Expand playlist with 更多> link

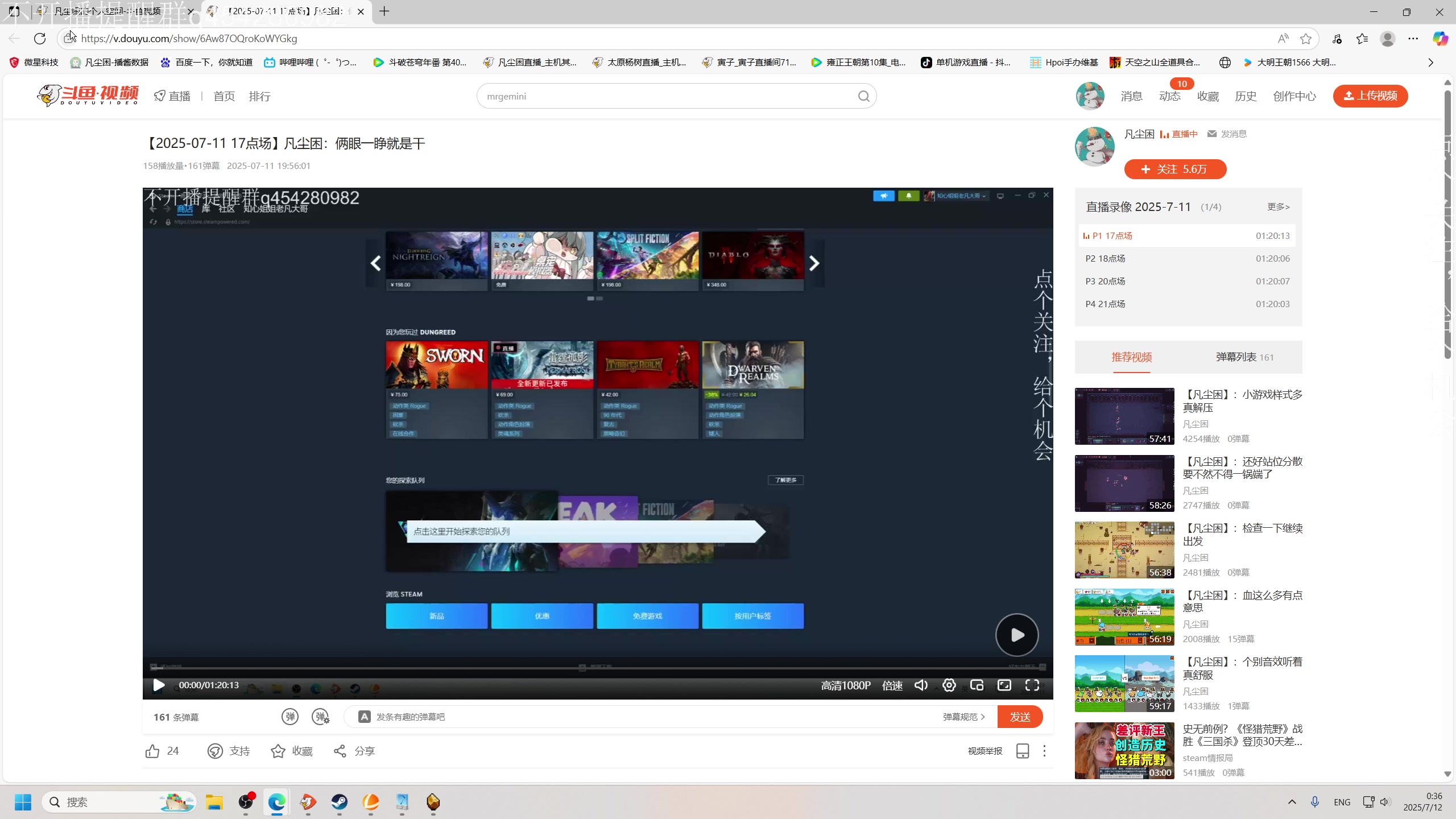[1278, 206]
